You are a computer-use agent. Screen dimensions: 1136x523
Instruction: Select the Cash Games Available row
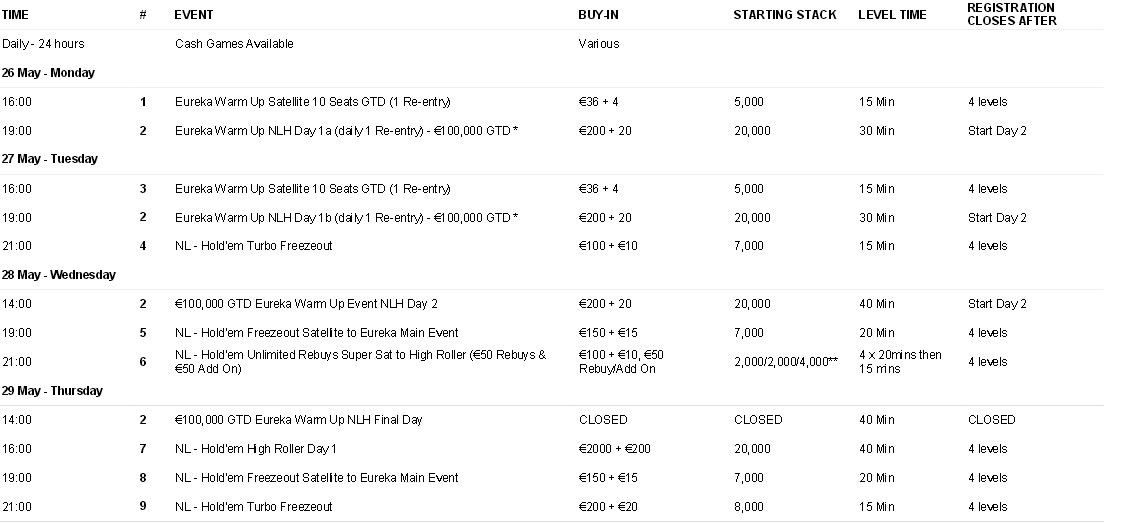pyautogui.click(x=552, y=43)
